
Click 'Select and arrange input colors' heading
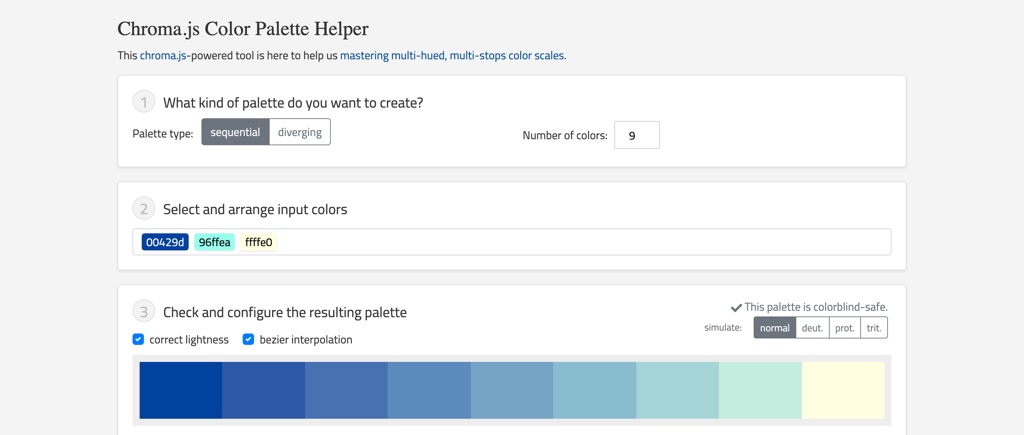tap(255, 210)
